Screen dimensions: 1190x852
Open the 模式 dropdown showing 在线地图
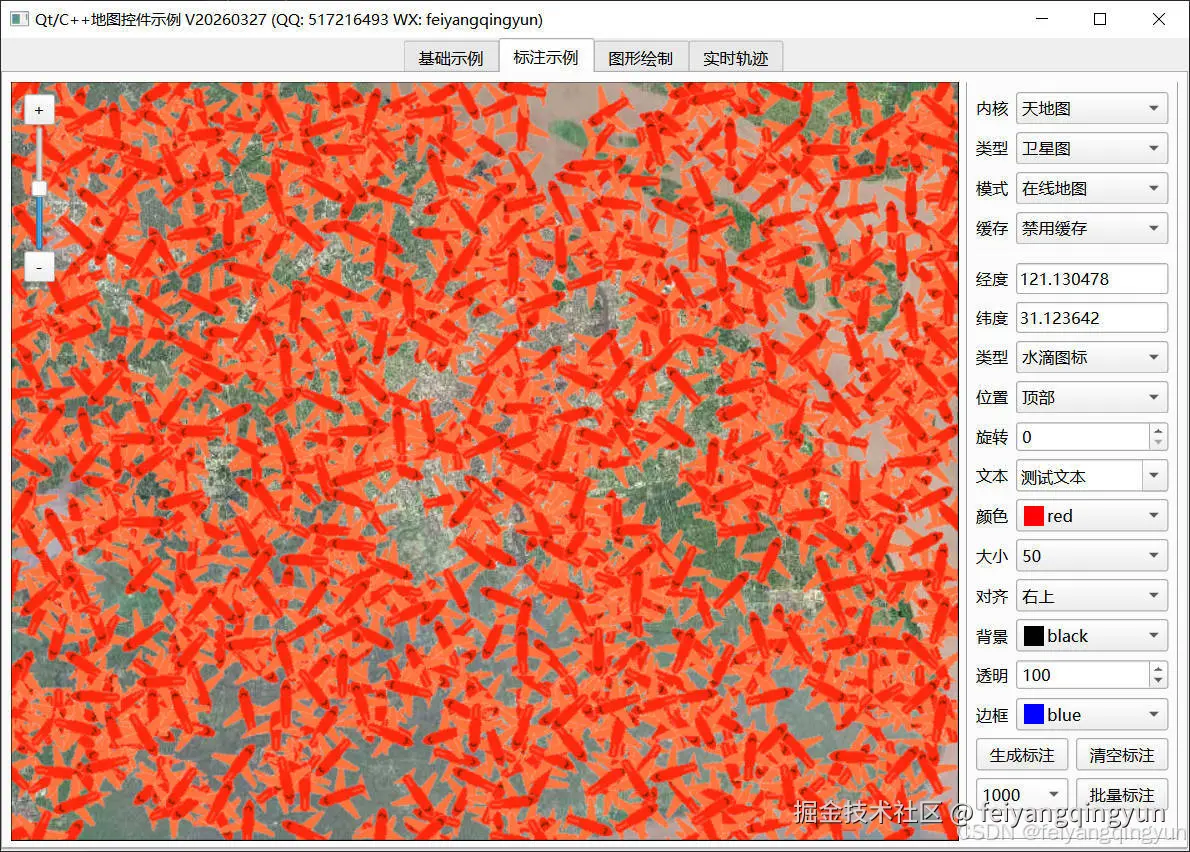point(1091,188)
